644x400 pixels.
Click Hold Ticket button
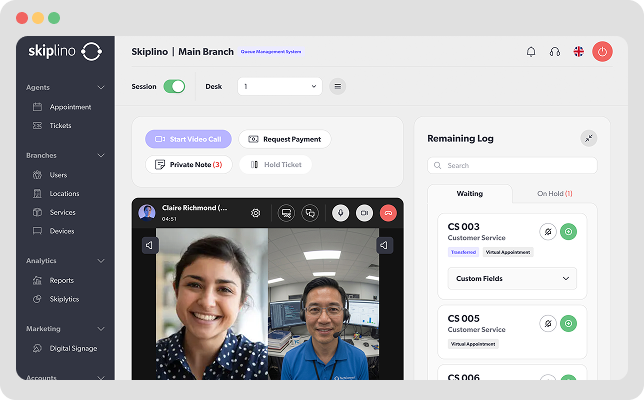pos(275,165)
